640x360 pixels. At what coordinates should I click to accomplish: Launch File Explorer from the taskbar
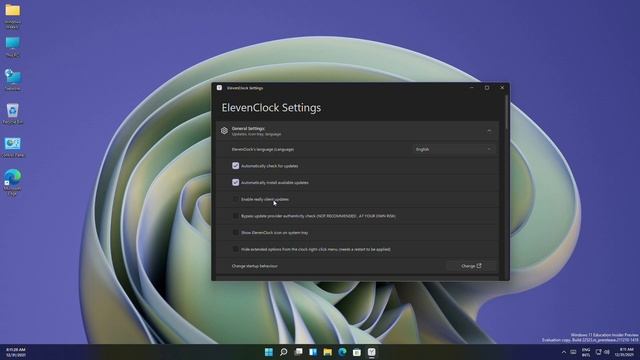(x=327, y=352)
